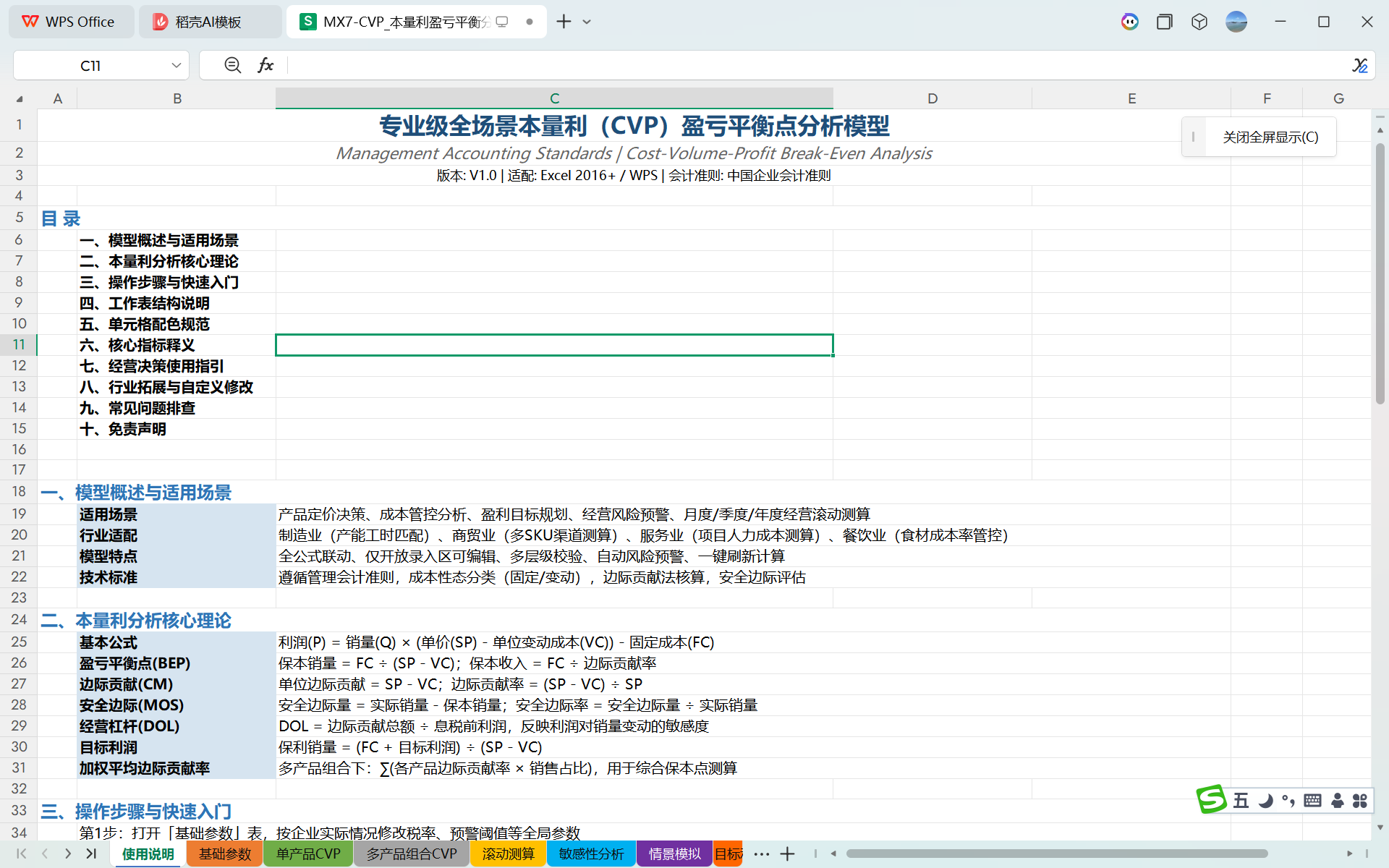1389x868 pixels.
Task: Toggle the Wubi 五 input mode icon
Action: pyautogui.click(x=1241, y=800)
